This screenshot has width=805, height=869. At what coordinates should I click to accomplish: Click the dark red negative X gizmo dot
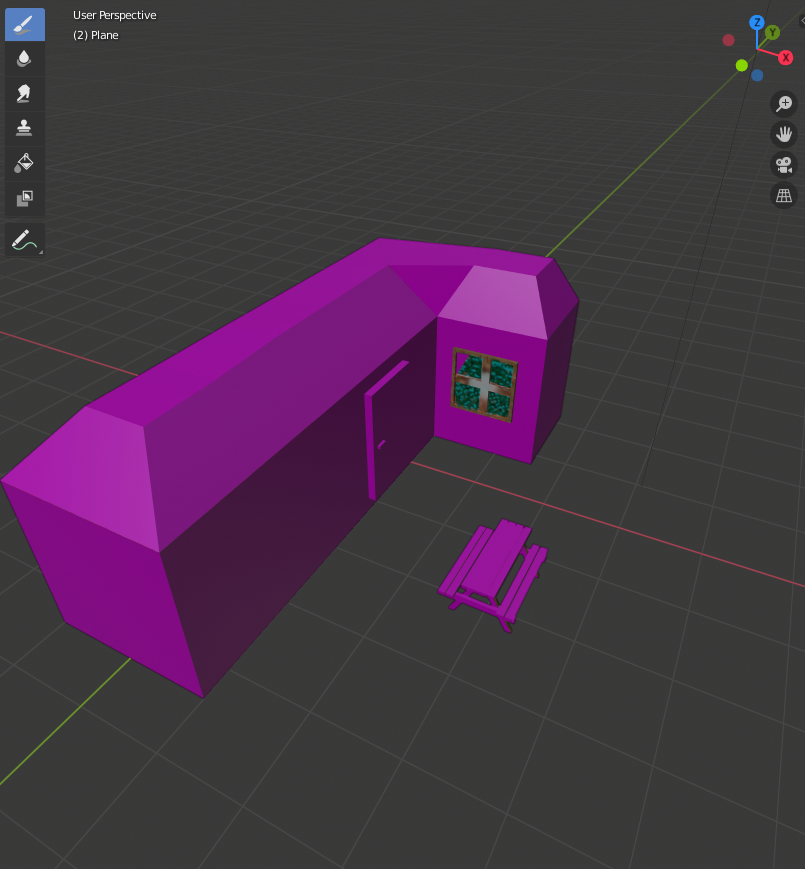click(x=728, y=40)
